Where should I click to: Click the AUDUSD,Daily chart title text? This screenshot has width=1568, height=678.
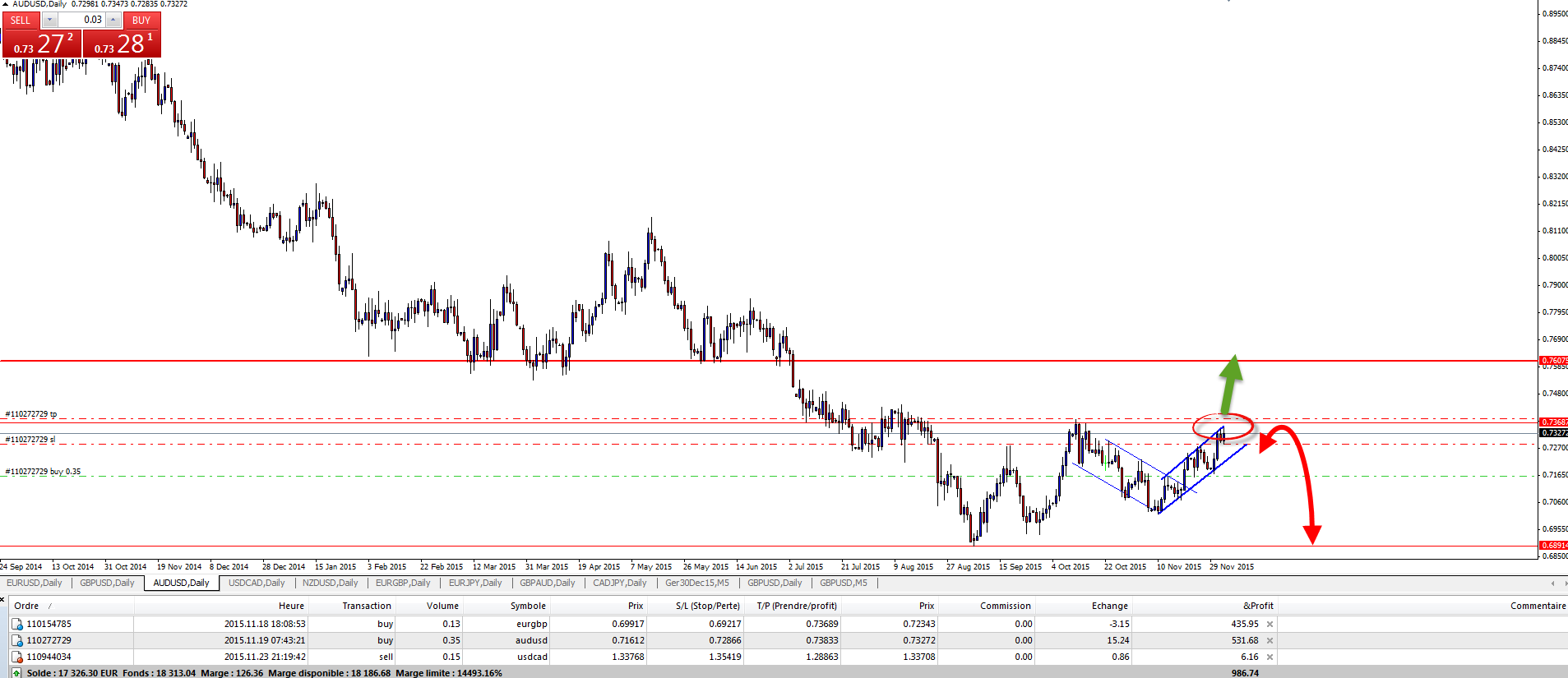pos(39,4)
